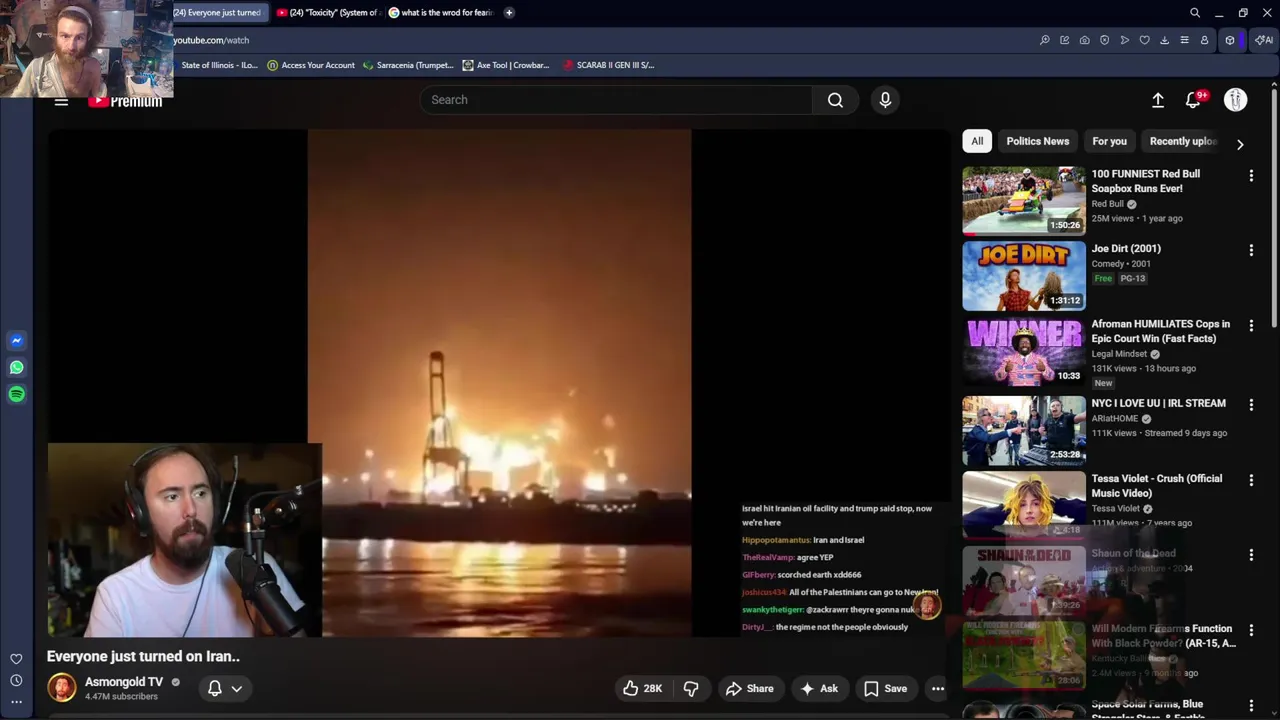Image resolution: width=1280 pixels, height=720 pixels.
Task: Open State of Illinois bookmark
Action: point(219,65)
